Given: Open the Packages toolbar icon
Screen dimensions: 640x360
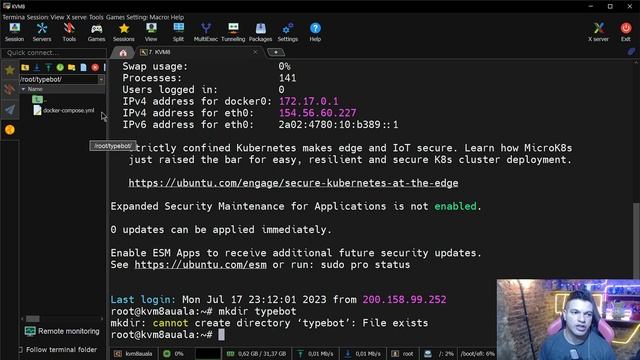Looking at the screenshot, I should coord(260,32).
